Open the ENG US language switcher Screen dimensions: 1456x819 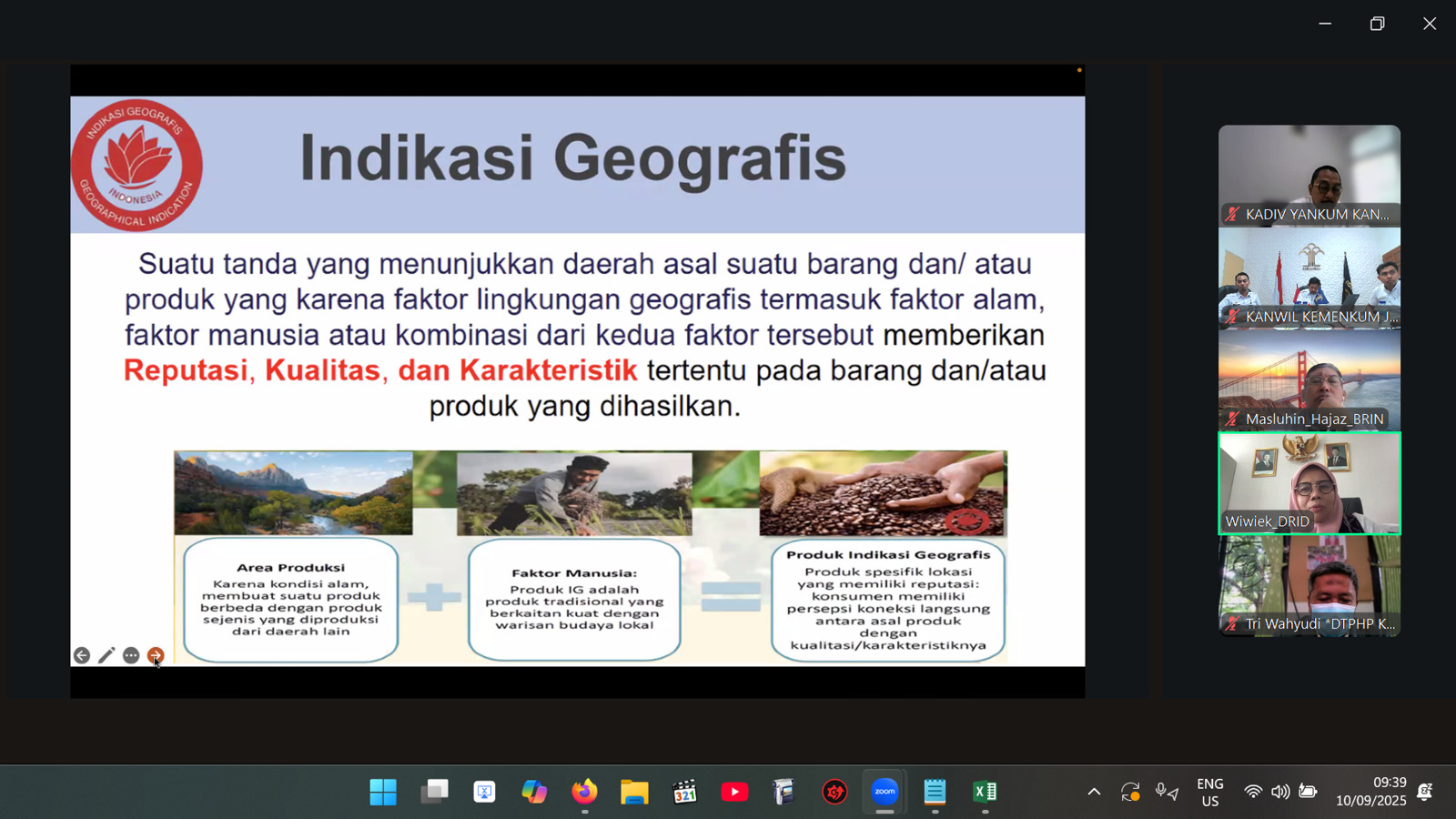(x=1209, y=792)
